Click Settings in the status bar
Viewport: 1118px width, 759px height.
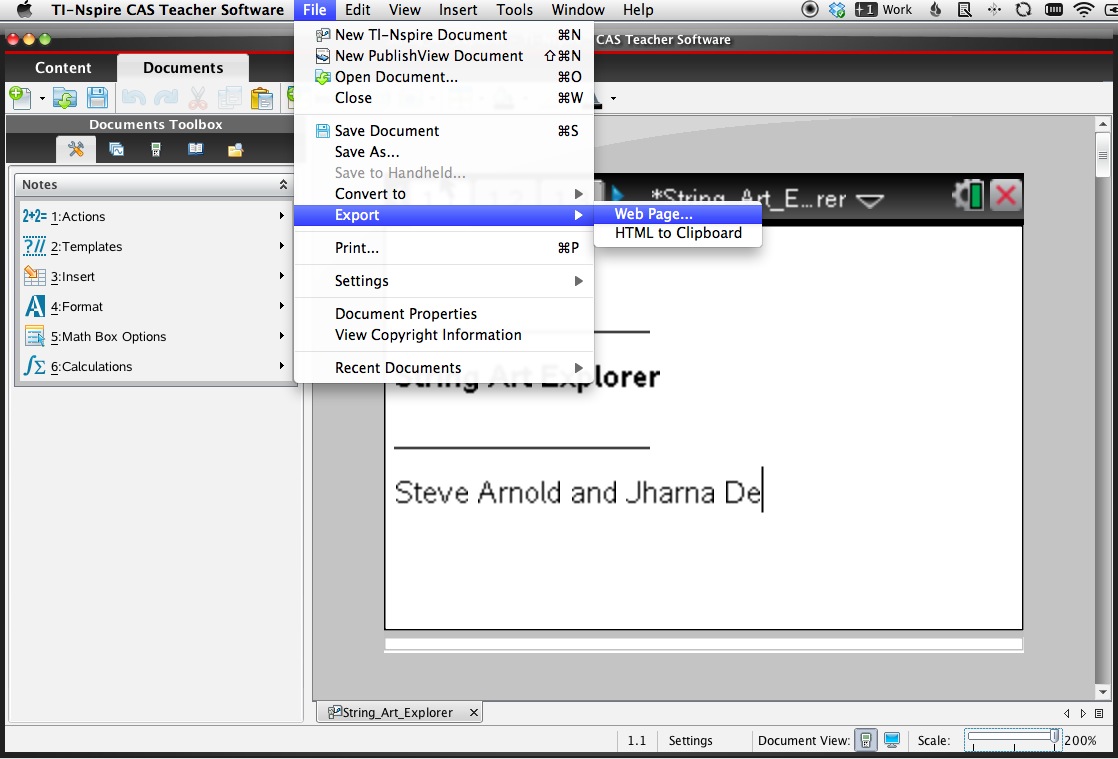690,741
